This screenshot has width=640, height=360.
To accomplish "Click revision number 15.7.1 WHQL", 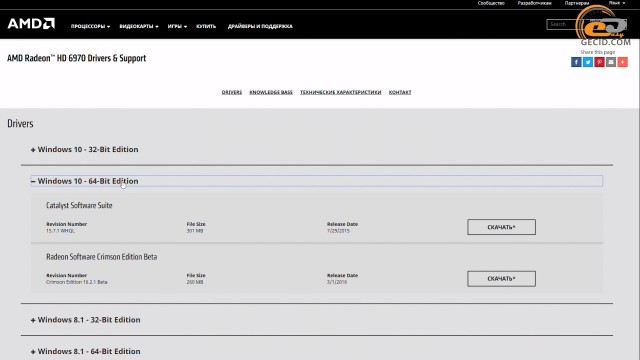I will point(60,231).
